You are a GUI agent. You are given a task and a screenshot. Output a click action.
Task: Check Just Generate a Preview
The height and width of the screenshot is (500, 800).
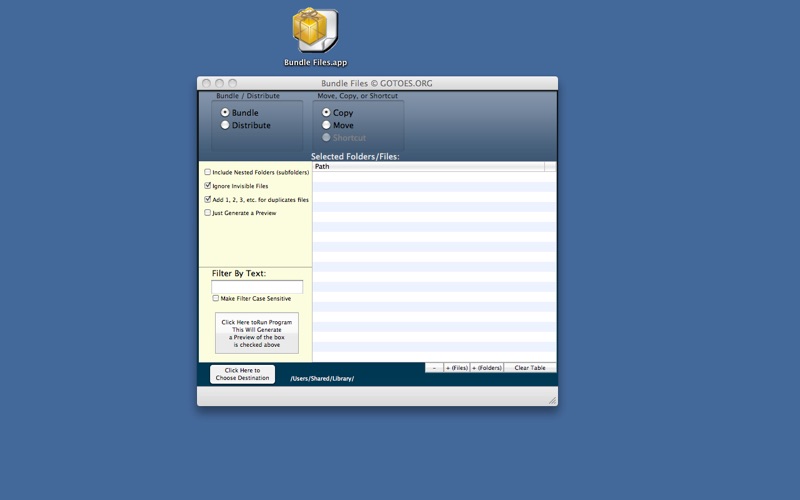(208, 213)
